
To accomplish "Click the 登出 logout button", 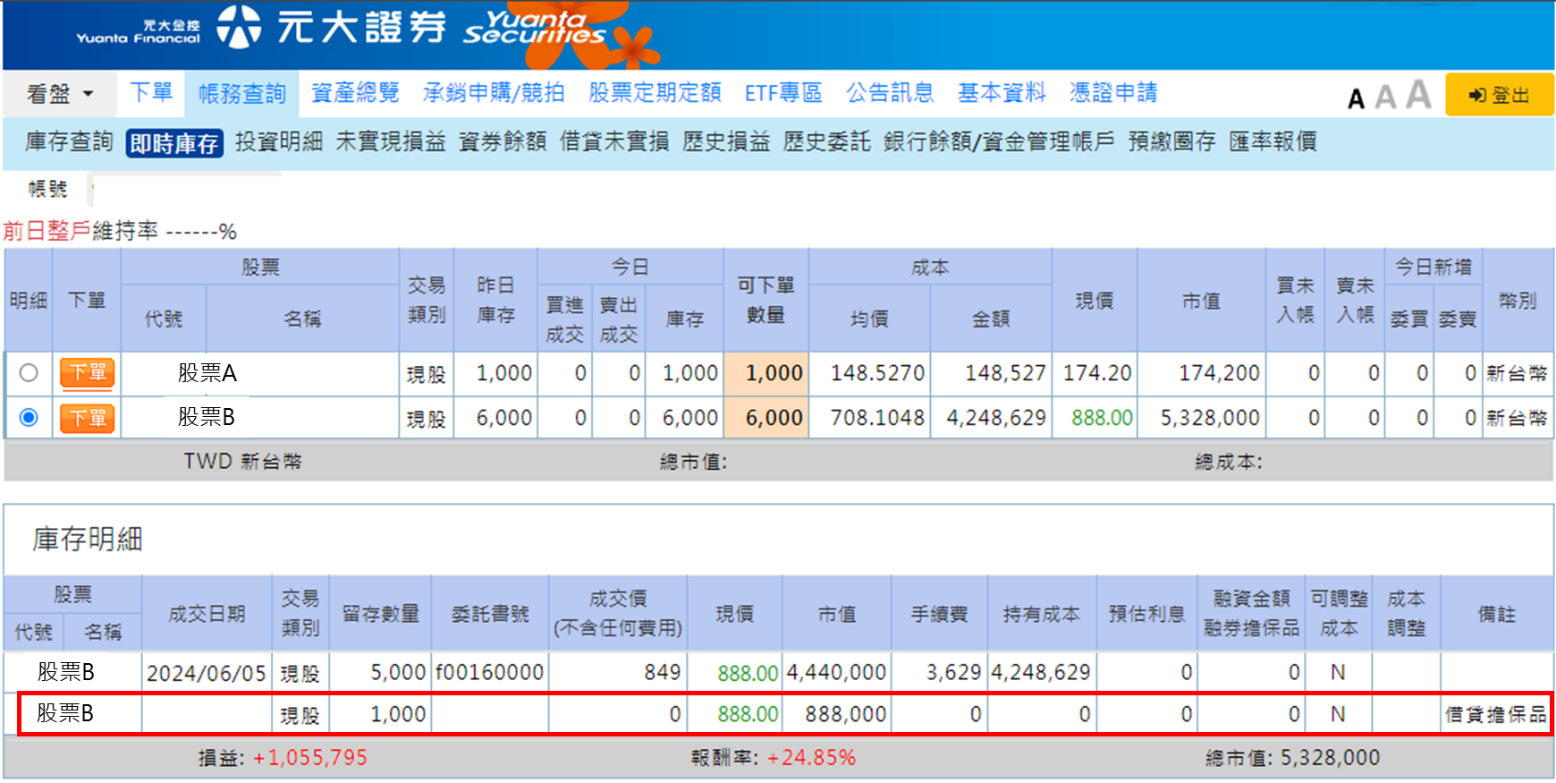I will pos(1499,95).
